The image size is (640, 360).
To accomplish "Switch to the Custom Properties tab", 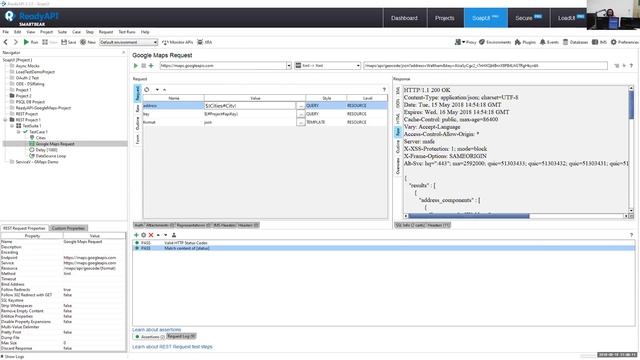I will click(68, 228).
